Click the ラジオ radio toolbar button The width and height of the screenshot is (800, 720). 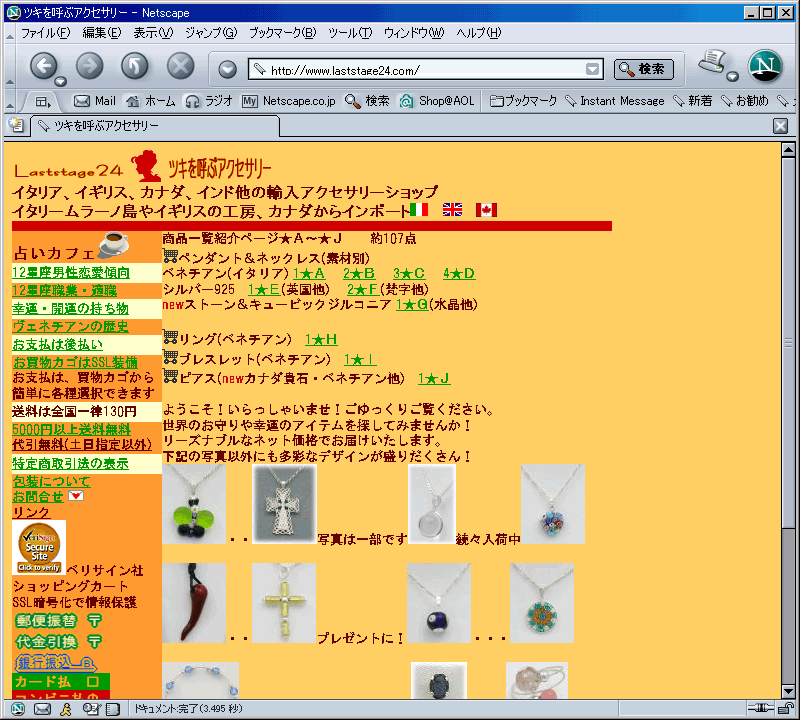pos(208,101)
